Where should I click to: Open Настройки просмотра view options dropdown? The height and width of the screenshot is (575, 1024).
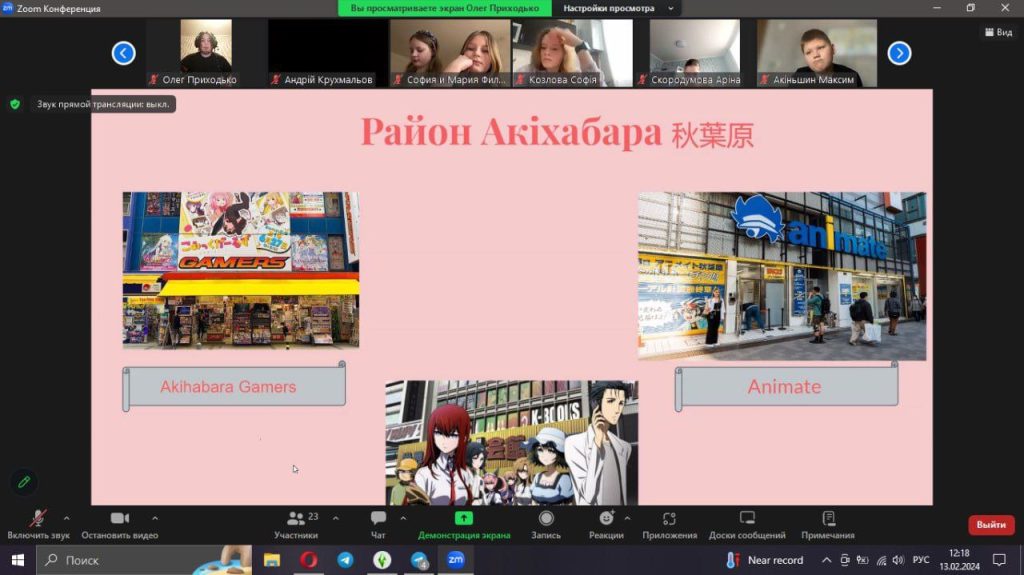[x=618, y=8]
